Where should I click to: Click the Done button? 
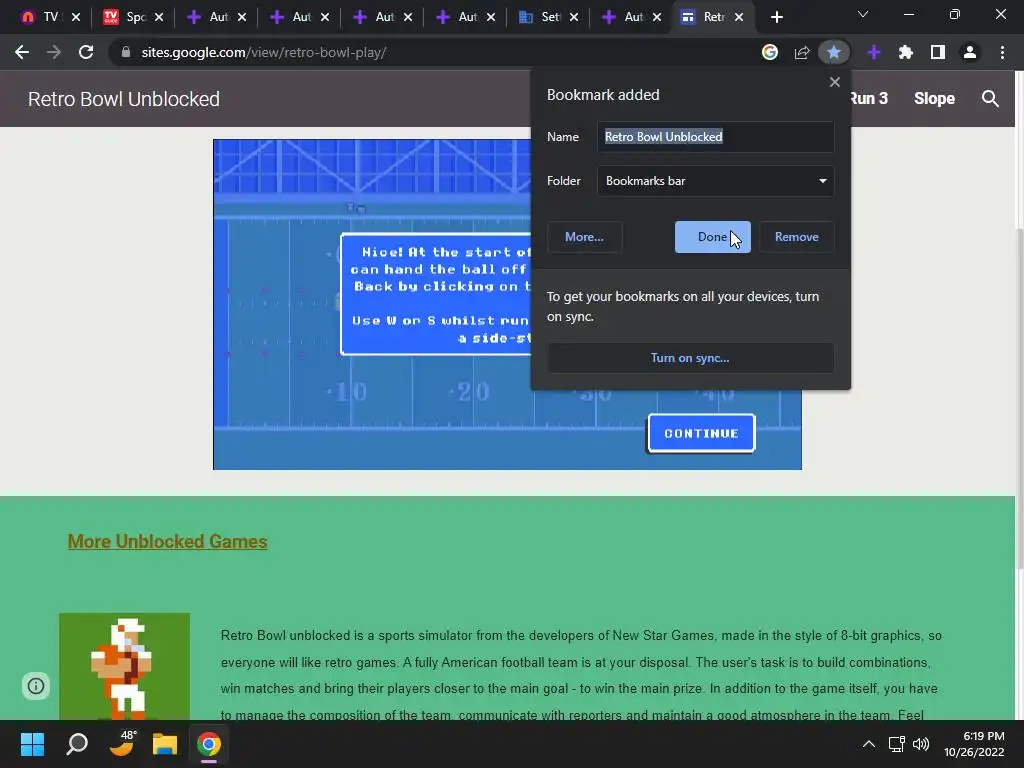(712, 237)
